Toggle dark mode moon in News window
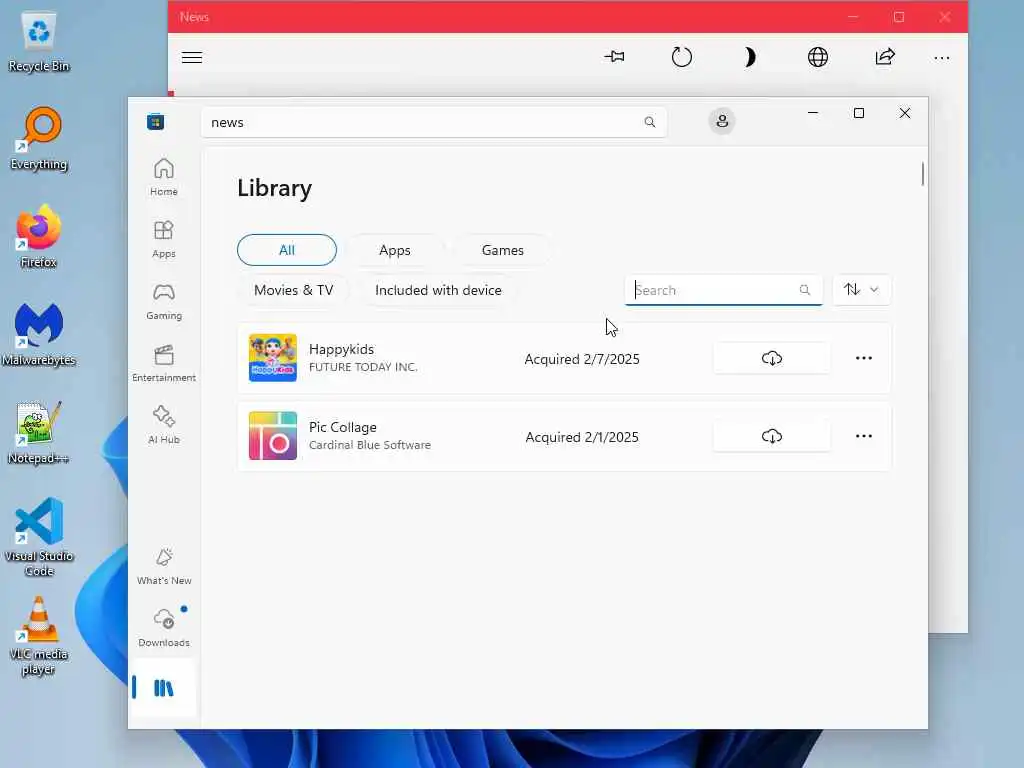 point(750,57)
